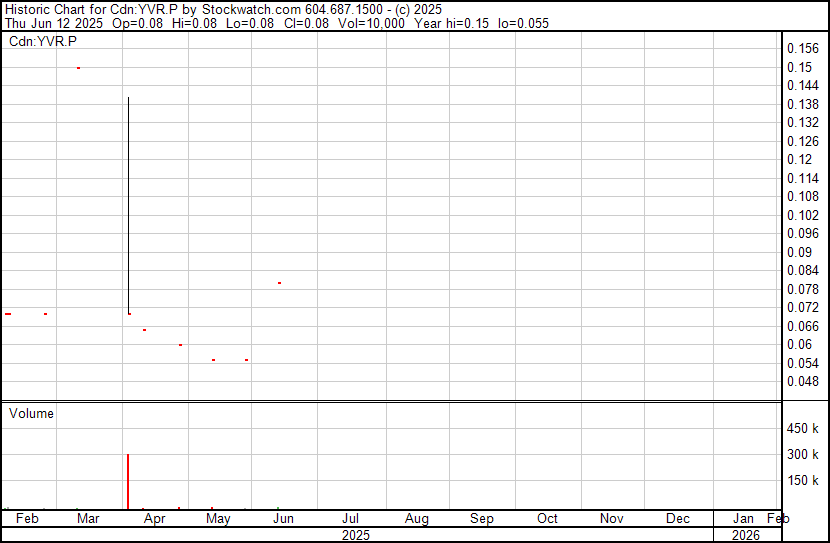Select the 300 k volume axis label
The image size is (830, 543).
[802, 454]
